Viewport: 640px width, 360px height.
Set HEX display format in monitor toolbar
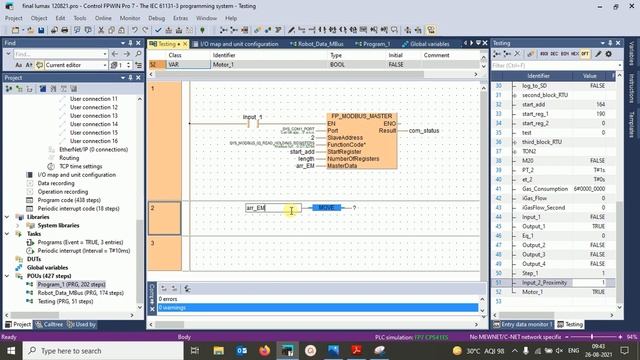click(575, 54)
